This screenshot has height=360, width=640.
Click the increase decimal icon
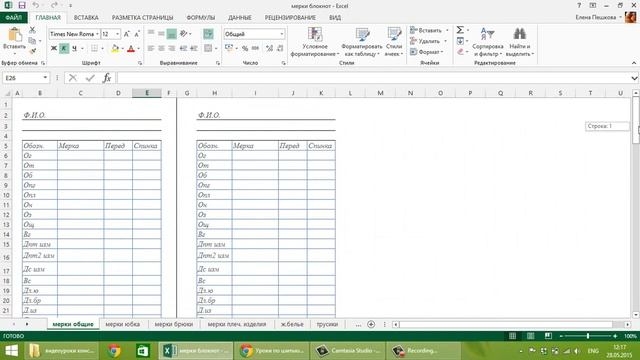tap(269, 48)
